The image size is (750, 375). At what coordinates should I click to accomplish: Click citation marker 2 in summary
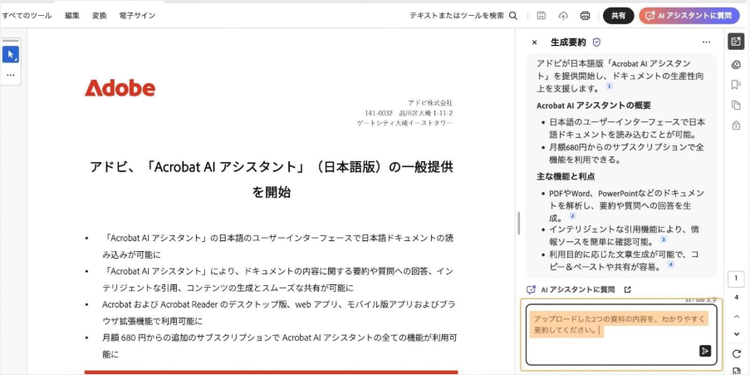(572, 216)
